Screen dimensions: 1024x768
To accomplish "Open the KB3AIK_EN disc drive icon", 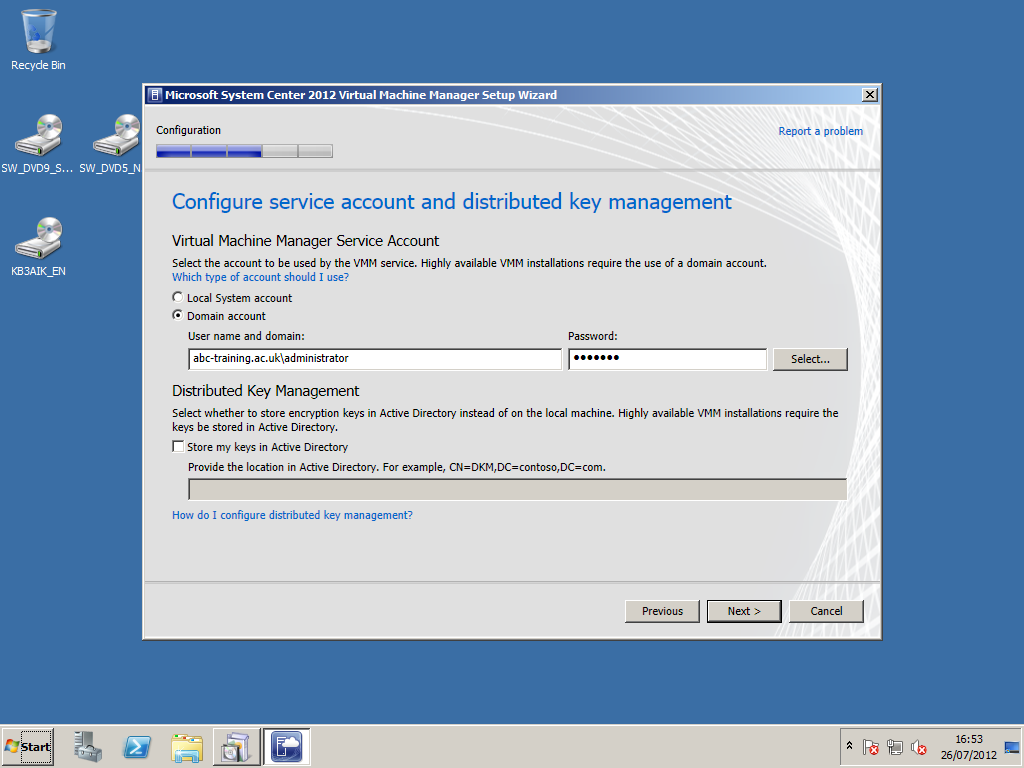I will point(39,246).
